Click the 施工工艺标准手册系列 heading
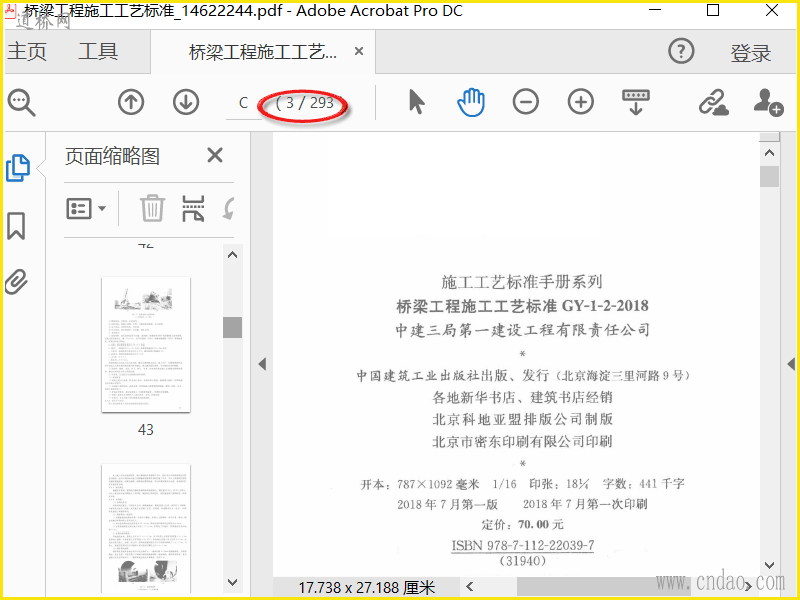The image size is (800, 600). [x=522, y=282]
